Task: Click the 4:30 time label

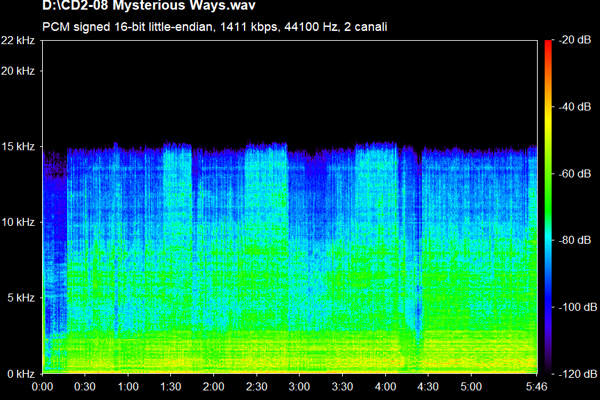Action: (428, 387)
